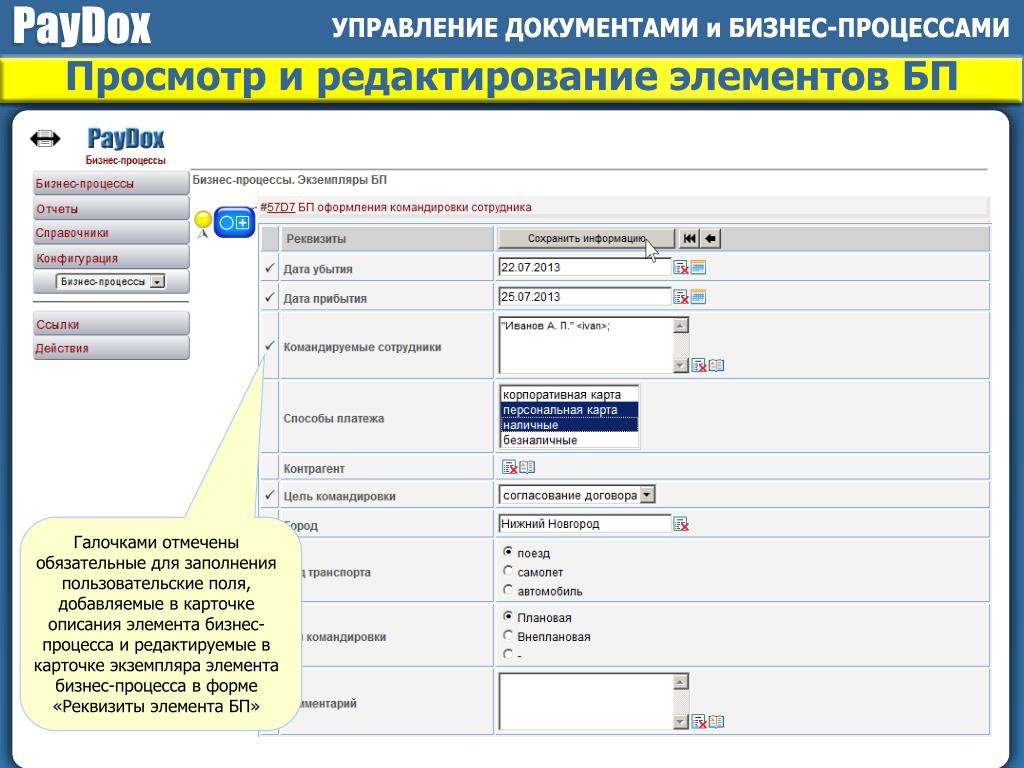
Task: Open the Ссылки menu item
Action: (x=111, y=324)
